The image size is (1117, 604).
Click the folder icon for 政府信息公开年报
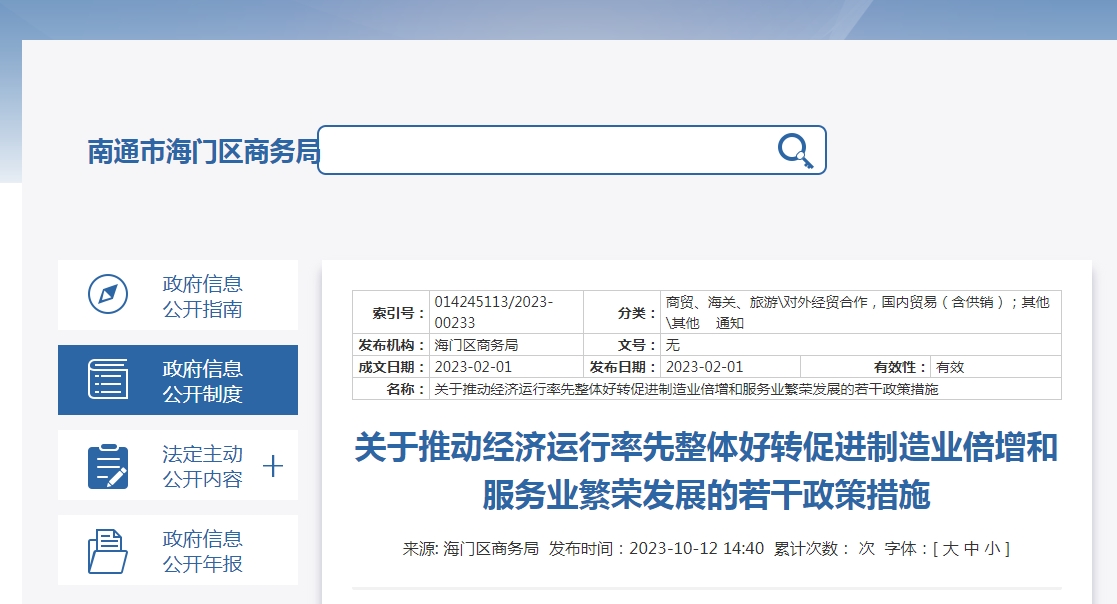point(108,550)
